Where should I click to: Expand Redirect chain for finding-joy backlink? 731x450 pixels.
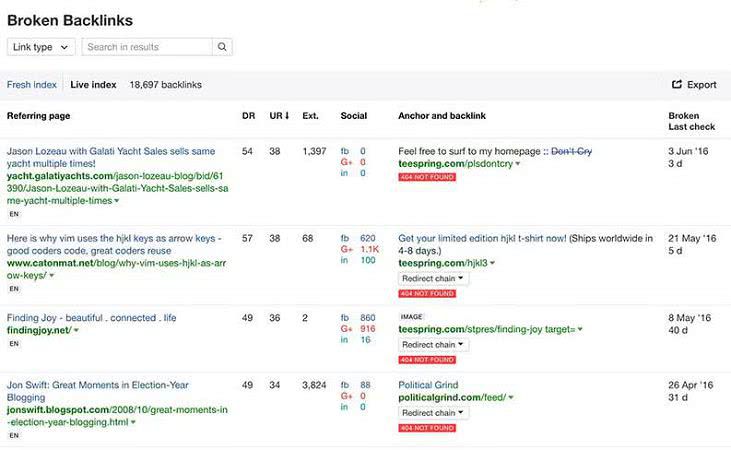tap(433, 344)
